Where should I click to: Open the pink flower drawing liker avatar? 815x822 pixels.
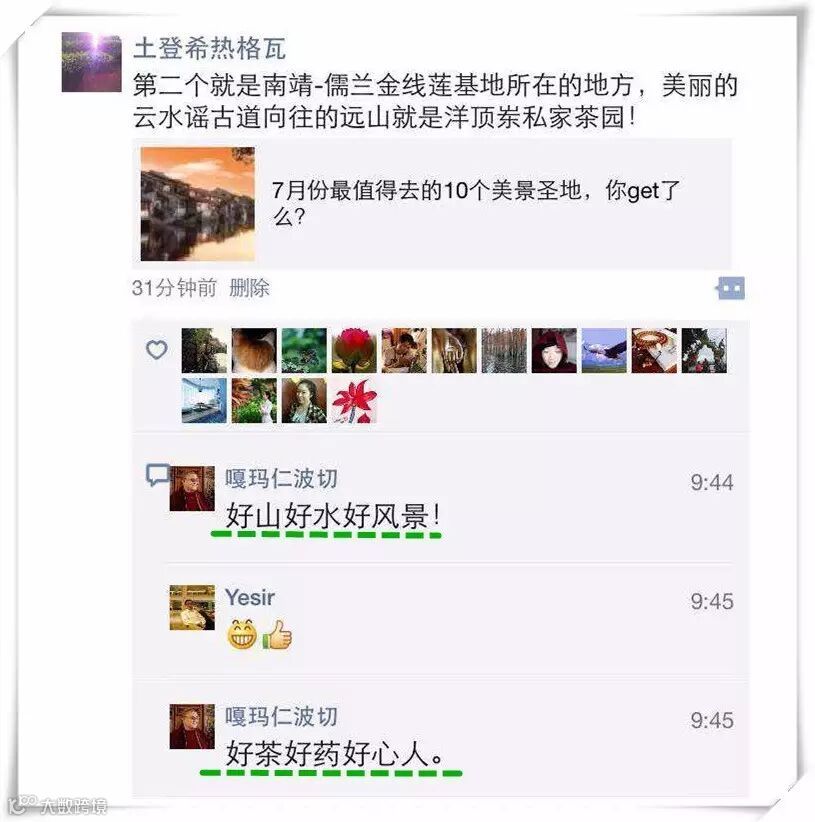pyautogui.click(x=354, y=401)
